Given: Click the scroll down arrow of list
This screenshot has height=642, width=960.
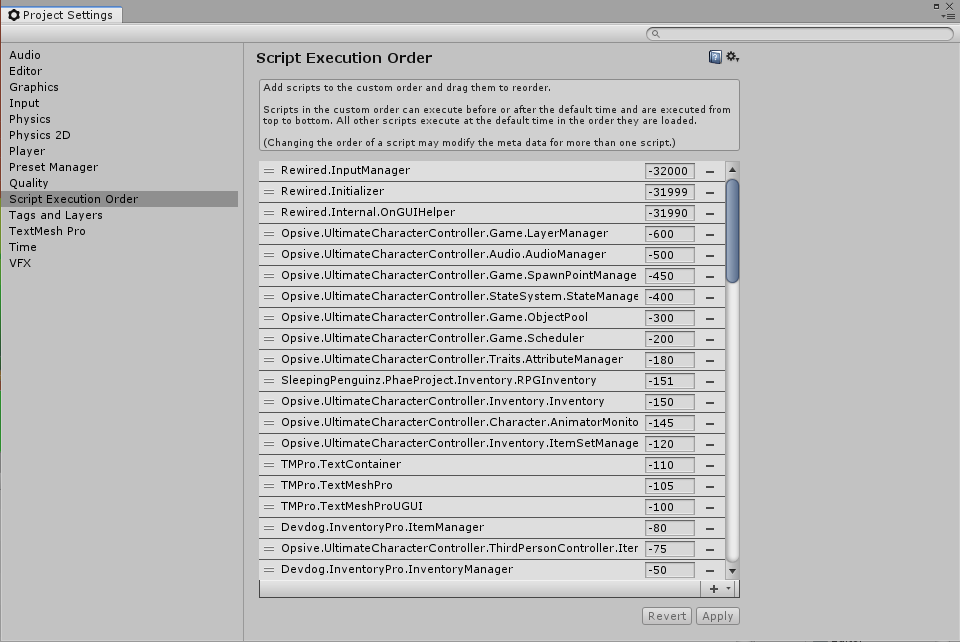Looking at the screenshot, I should pyautogui.click(x=732, y=570).
